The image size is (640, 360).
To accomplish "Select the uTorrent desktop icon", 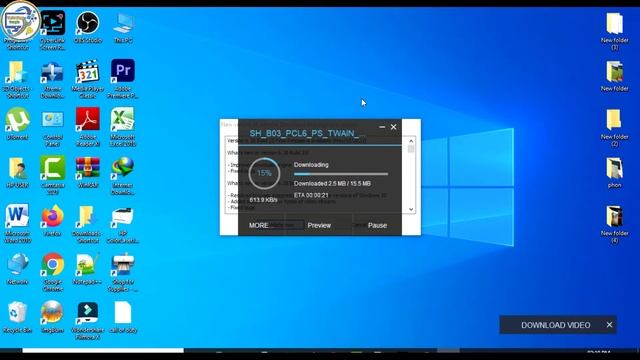I will pos(17,123).
